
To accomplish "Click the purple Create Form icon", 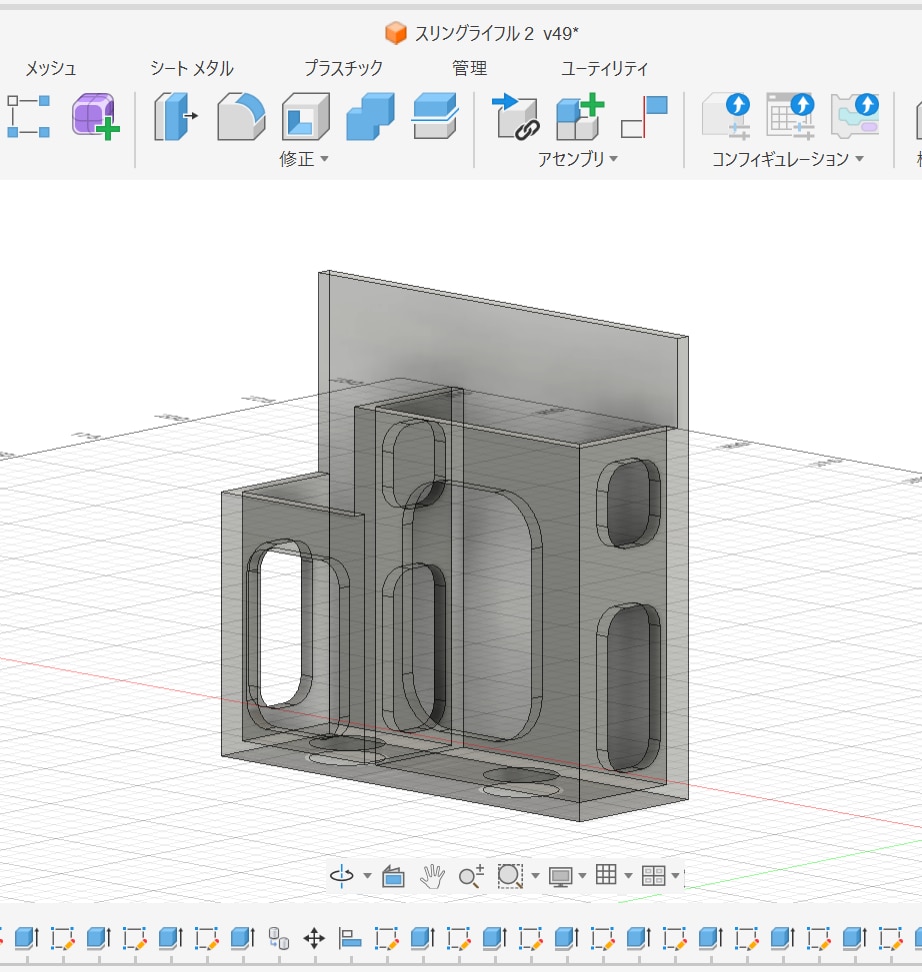I will (95, 116).
